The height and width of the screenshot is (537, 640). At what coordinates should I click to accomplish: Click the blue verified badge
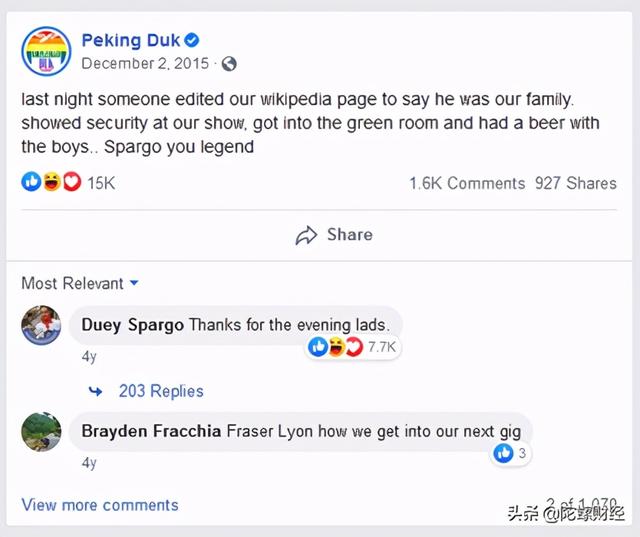click(192, 41)
